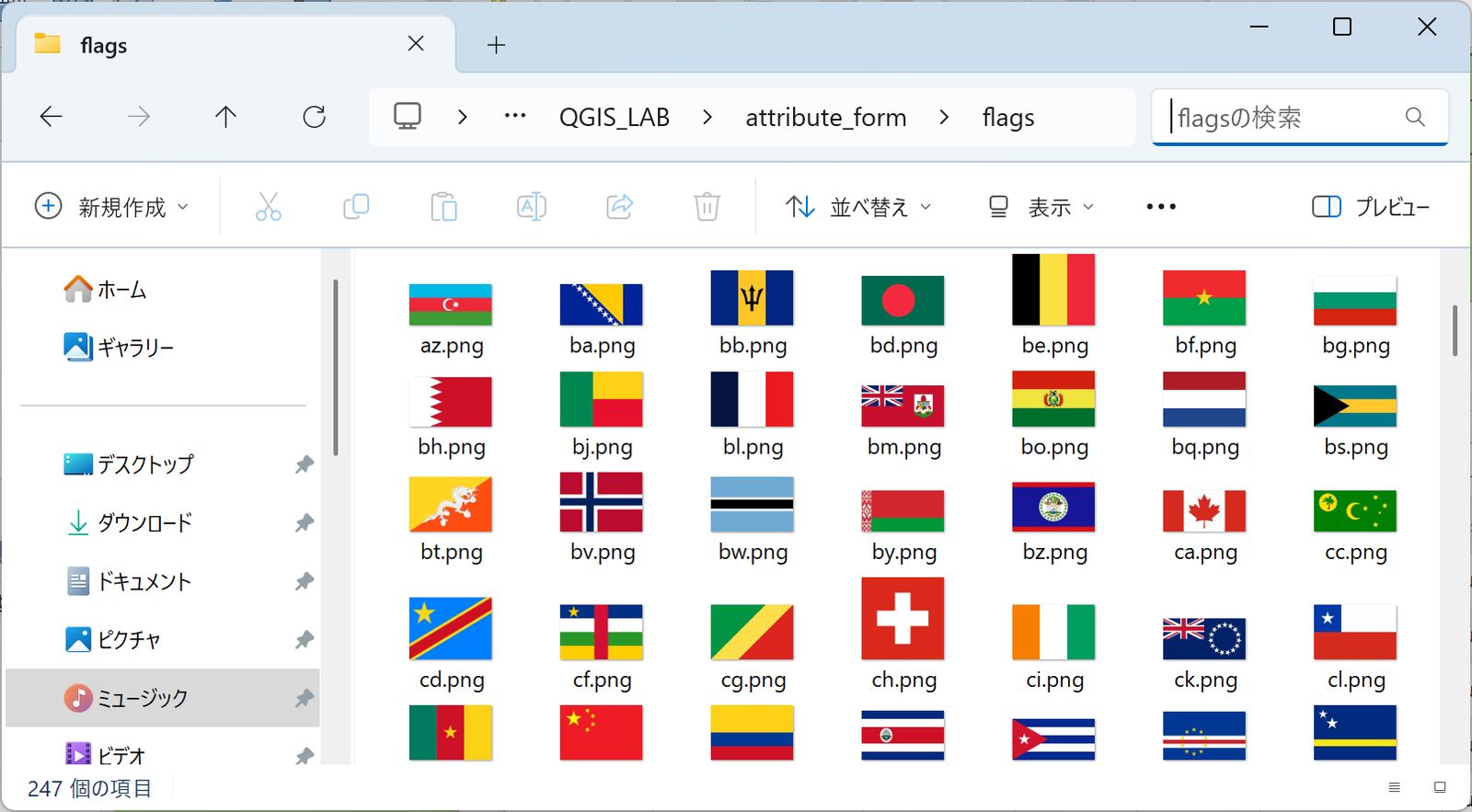Click the PC monitor icon in address bar
1472x812 pixels.
pos(408,117)
